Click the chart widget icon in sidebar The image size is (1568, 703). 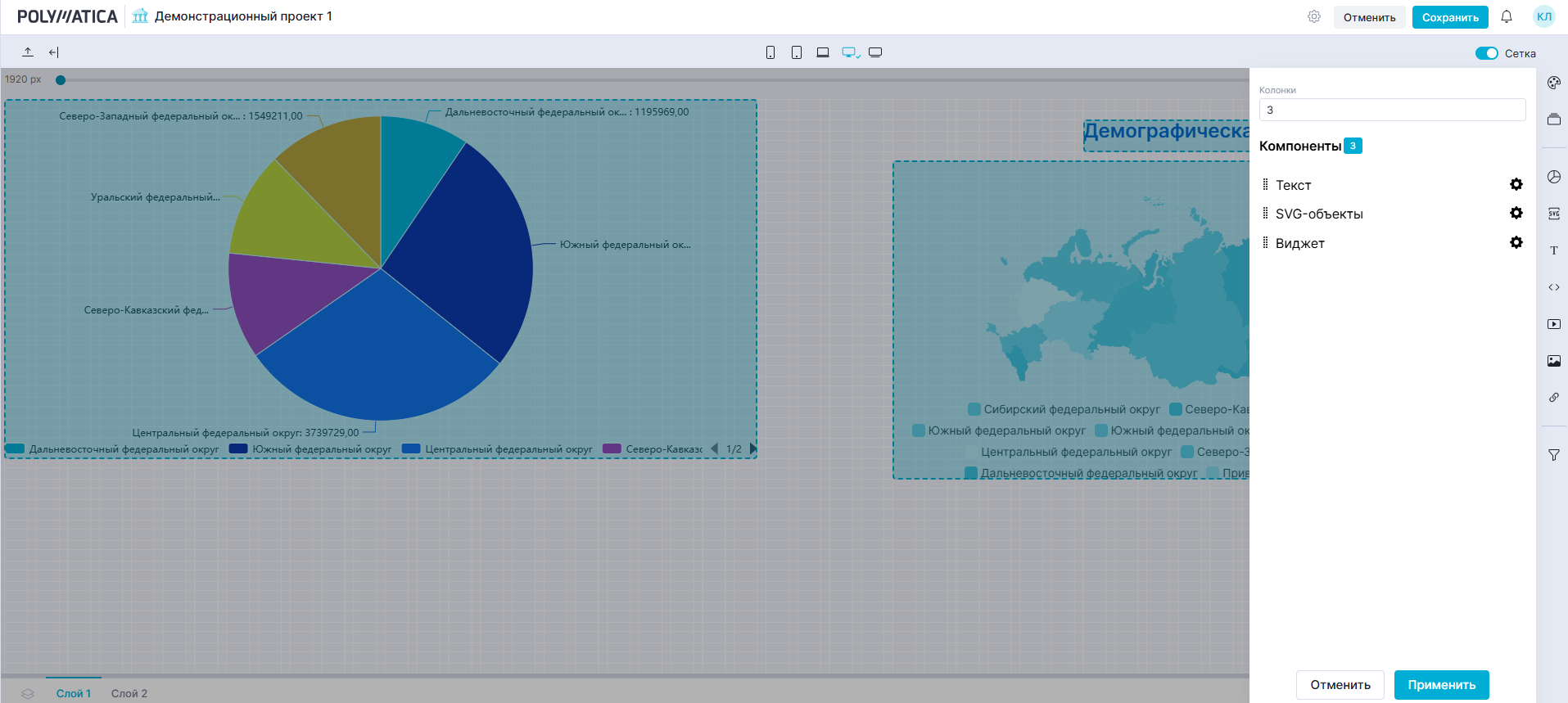(x=1553, y=177)
